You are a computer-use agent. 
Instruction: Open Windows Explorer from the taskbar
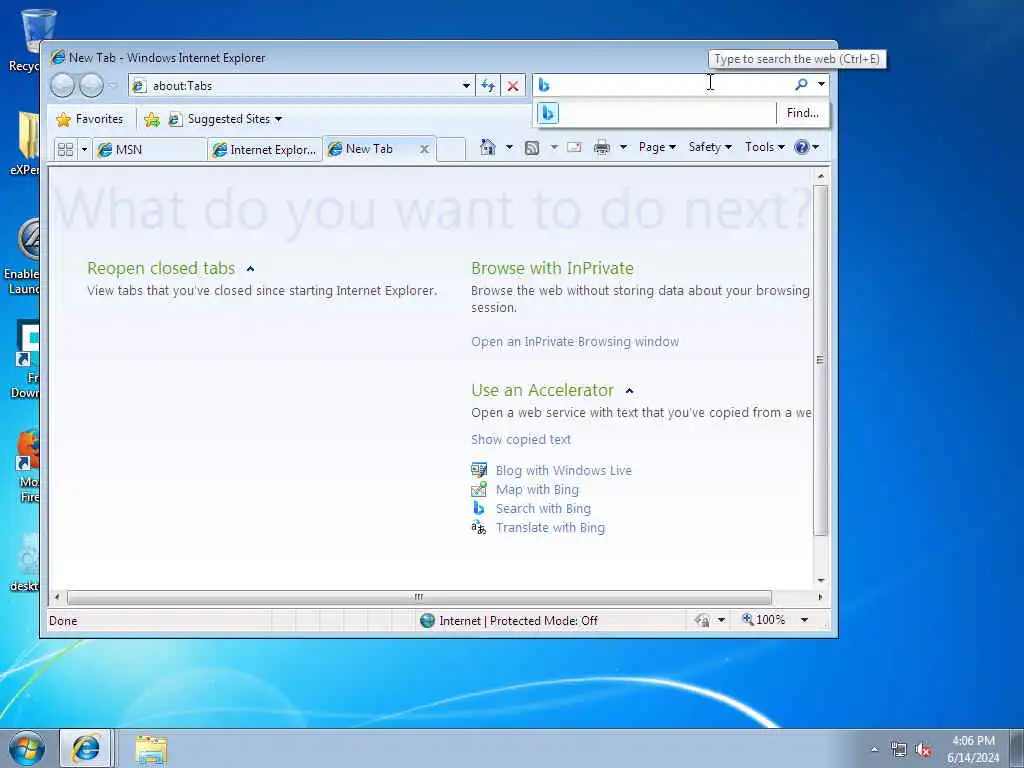(x=152, y=749)
